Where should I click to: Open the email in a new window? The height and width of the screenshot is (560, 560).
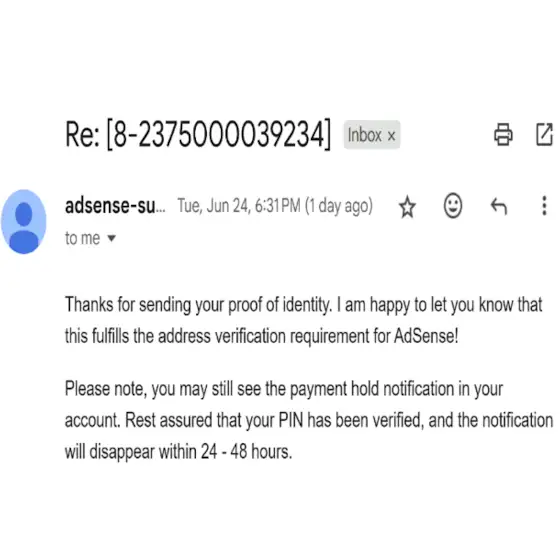(545, 134)
